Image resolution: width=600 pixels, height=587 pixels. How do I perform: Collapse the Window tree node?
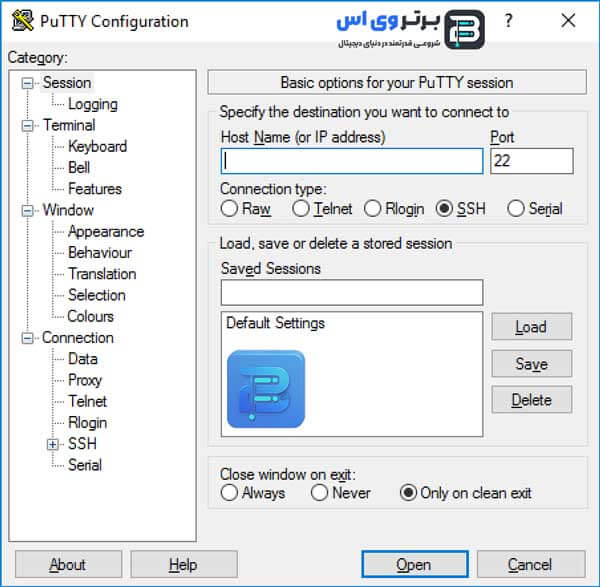27,210
